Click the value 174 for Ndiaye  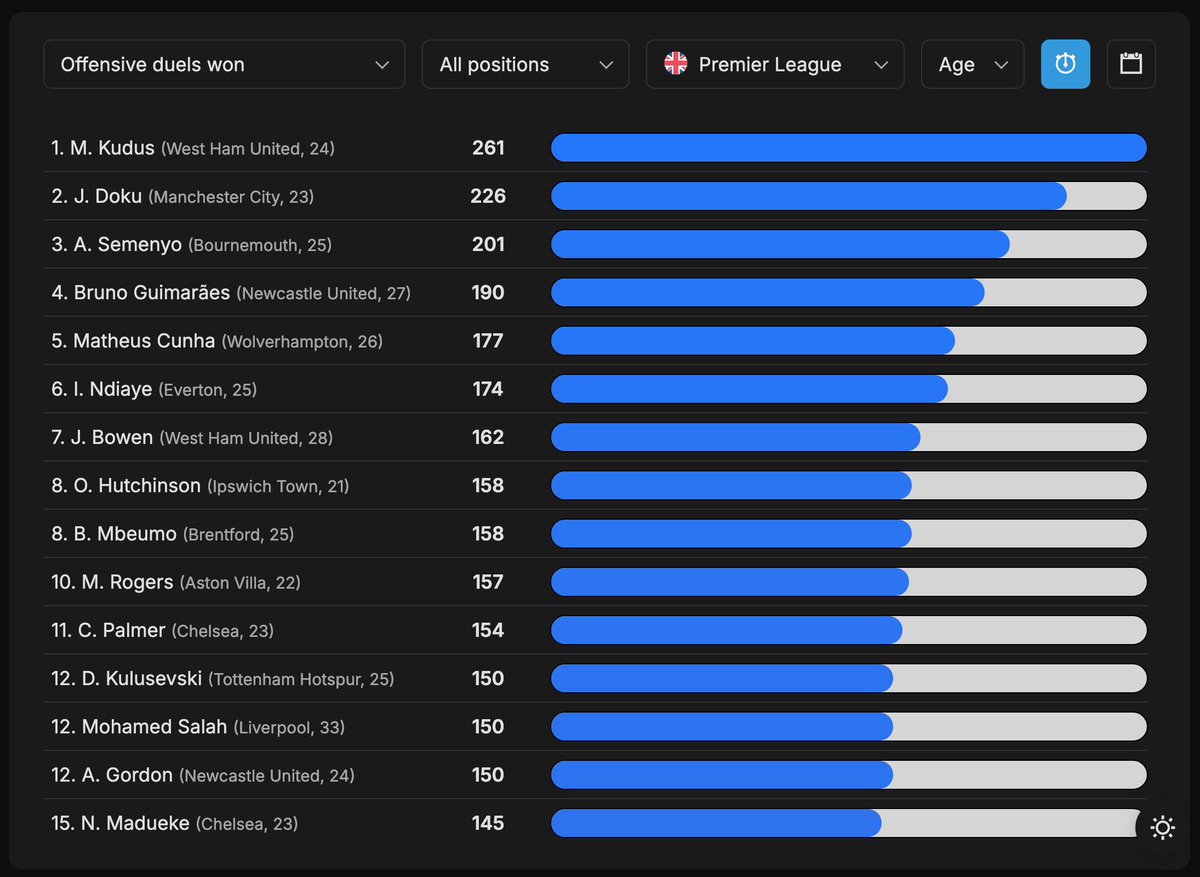(x=488, y=389)
